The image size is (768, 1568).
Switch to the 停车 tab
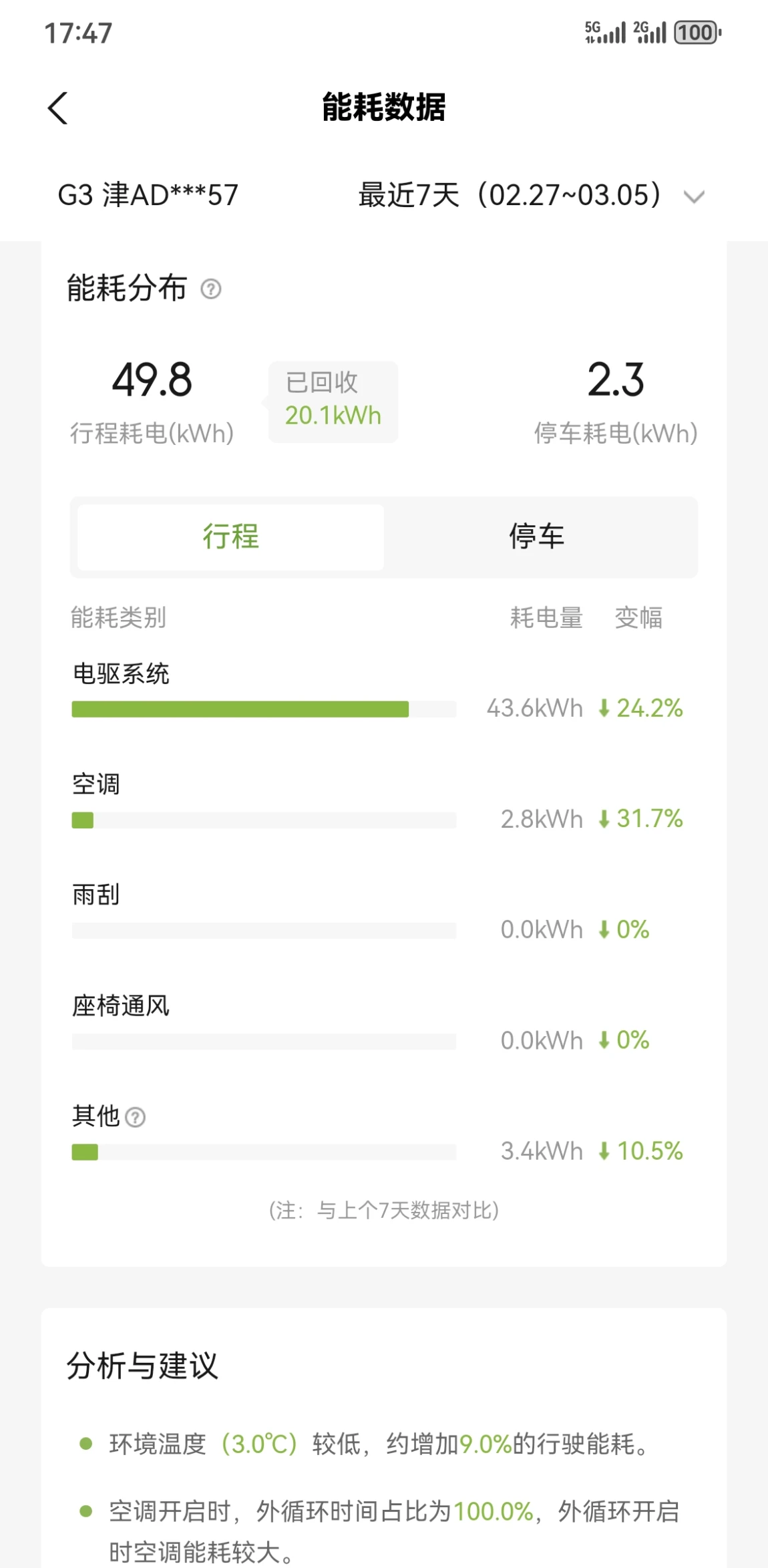[x=537, y=537]
